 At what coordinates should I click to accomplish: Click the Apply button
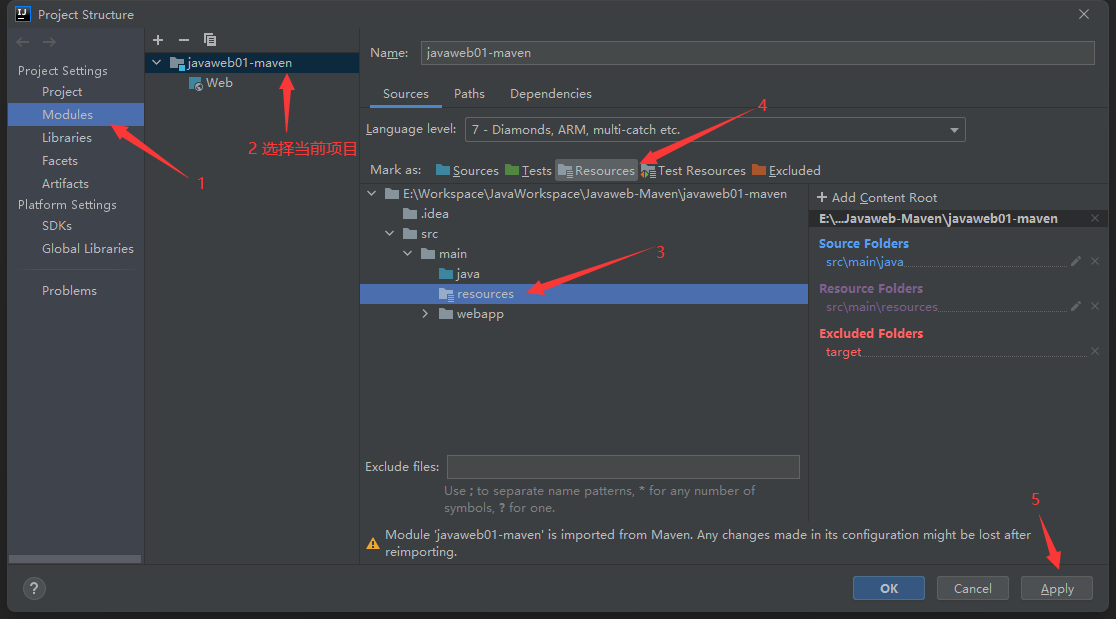[1057, 588]
